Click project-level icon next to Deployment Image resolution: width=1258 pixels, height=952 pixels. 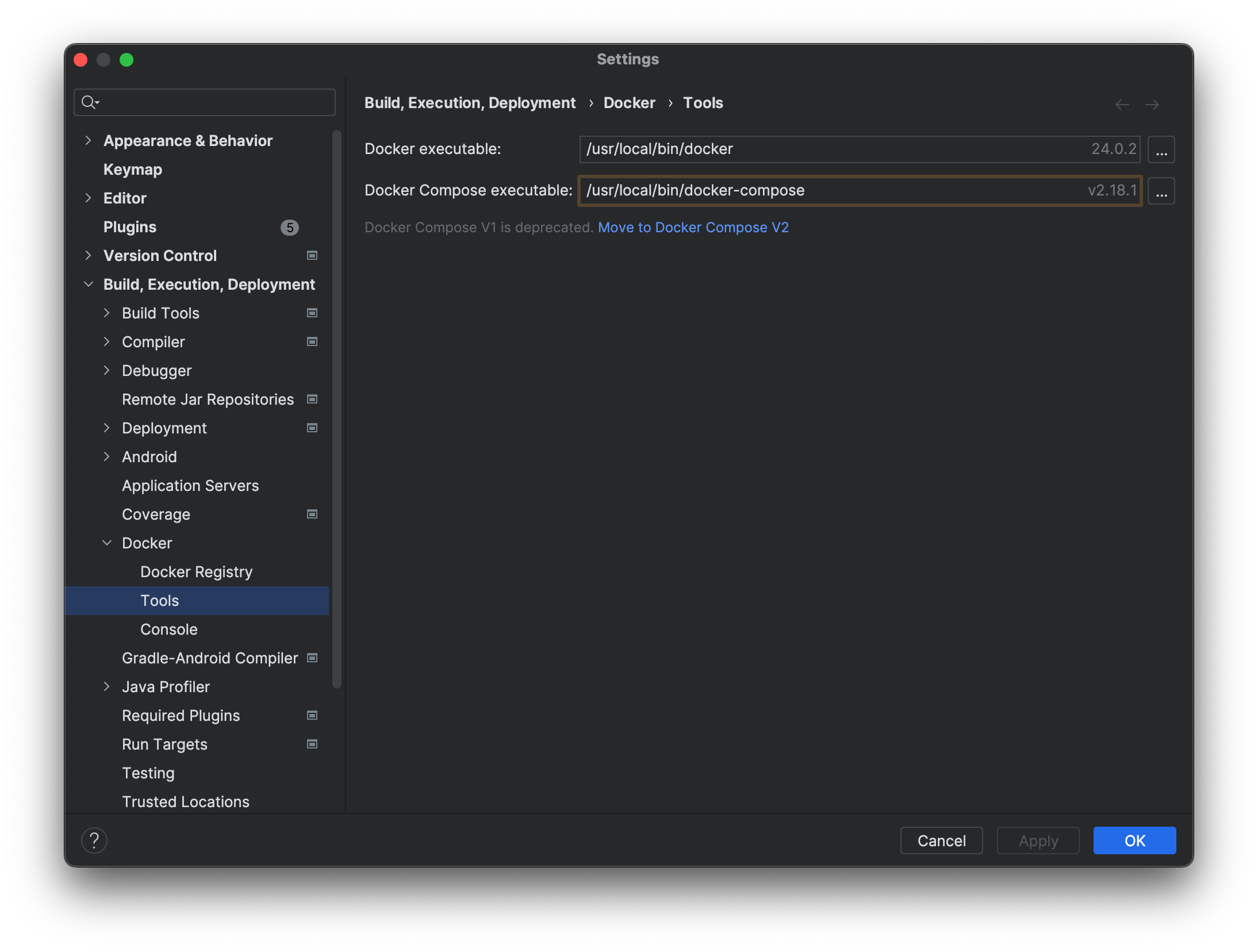coord(312,428)
